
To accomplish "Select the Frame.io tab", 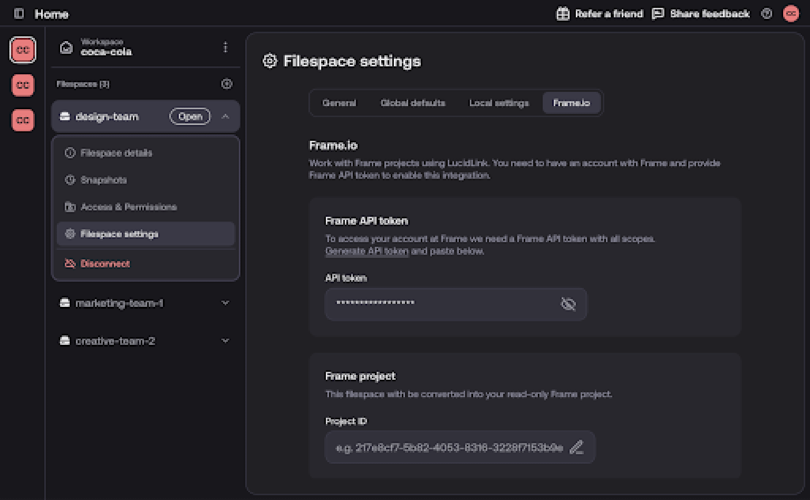I will [x=571, y=103].
